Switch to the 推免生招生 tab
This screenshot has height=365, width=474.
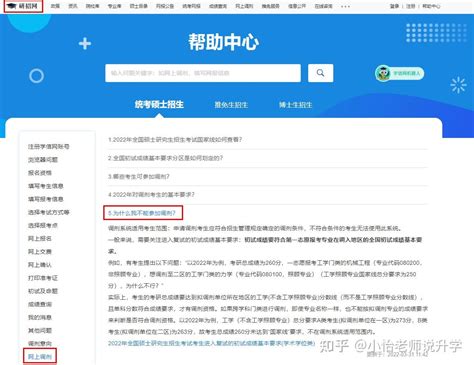[231, 105]
